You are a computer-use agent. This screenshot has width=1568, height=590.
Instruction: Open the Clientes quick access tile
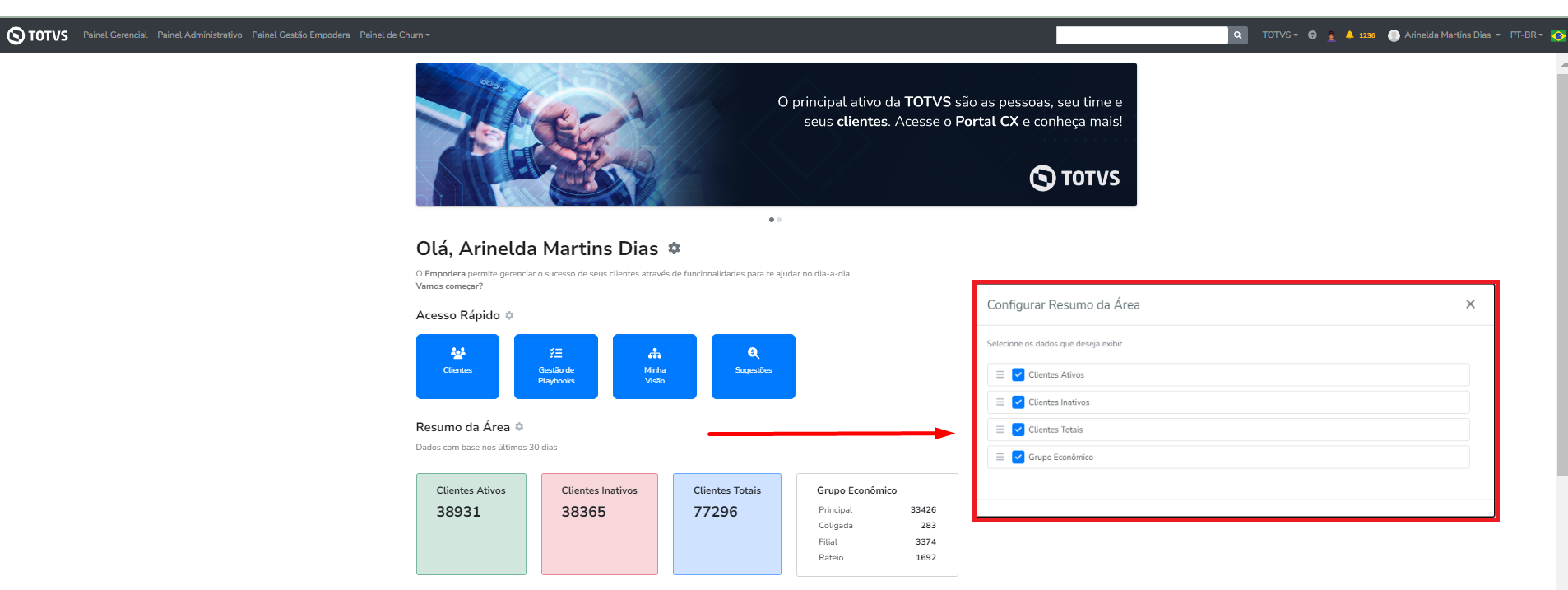point(457,366)
